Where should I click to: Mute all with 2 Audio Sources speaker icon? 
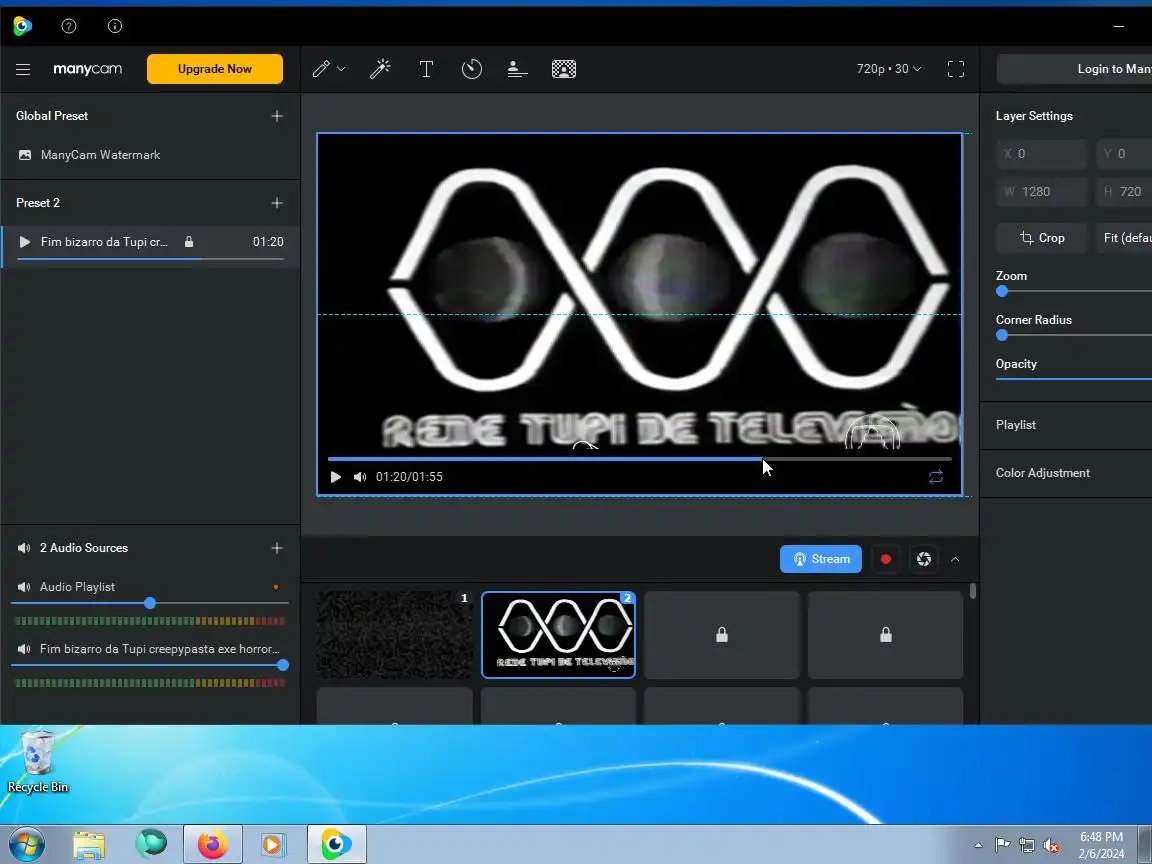24,548
